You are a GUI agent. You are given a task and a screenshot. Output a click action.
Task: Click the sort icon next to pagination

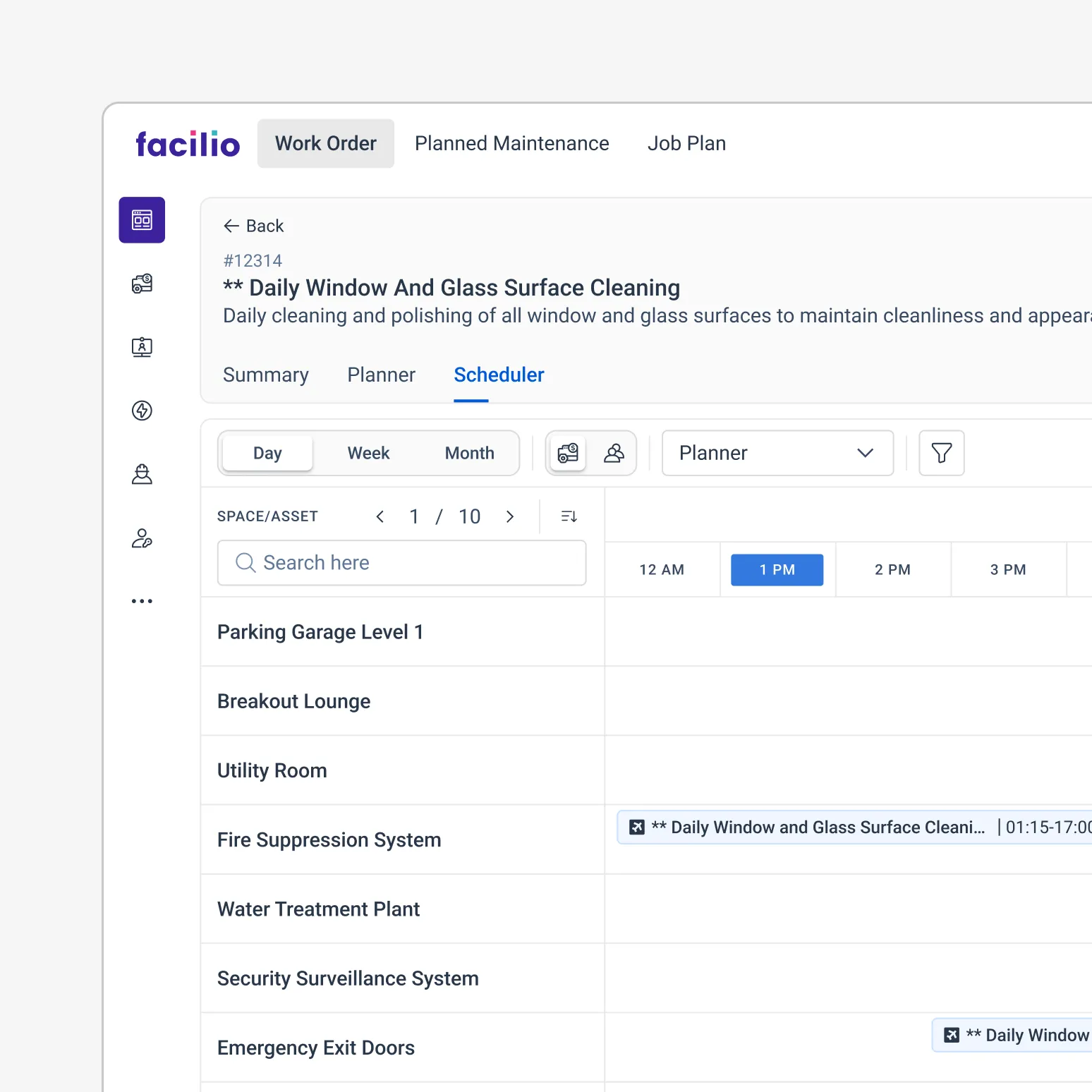(569, 516)
